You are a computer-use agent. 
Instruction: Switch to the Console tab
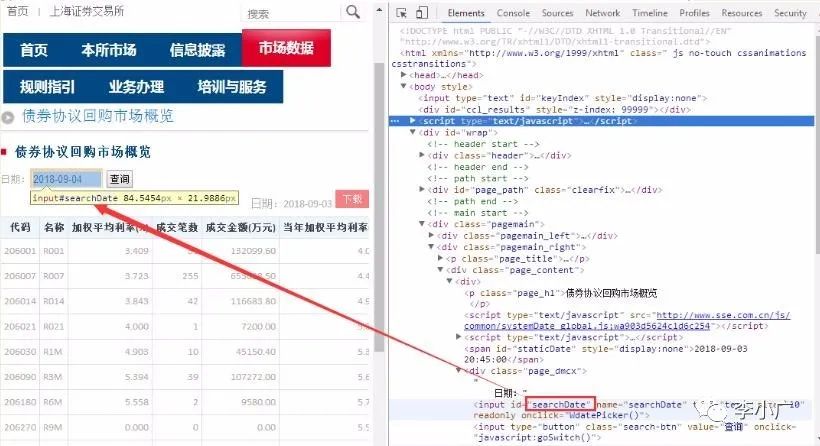[x=513, y=13]
